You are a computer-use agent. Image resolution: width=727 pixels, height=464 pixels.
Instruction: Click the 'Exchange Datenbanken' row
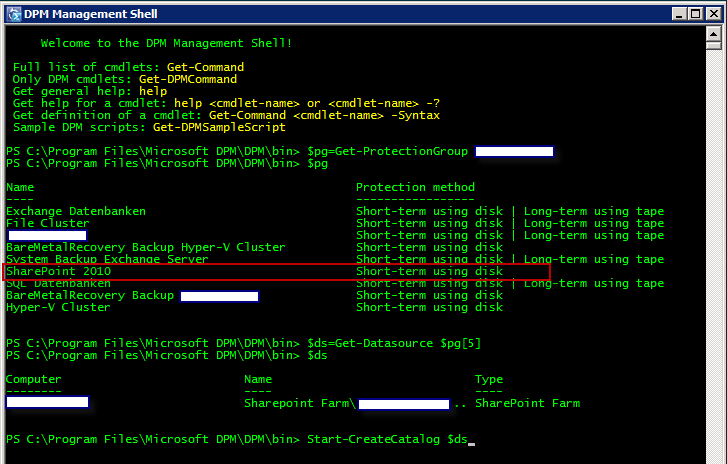tap(335, 211)
